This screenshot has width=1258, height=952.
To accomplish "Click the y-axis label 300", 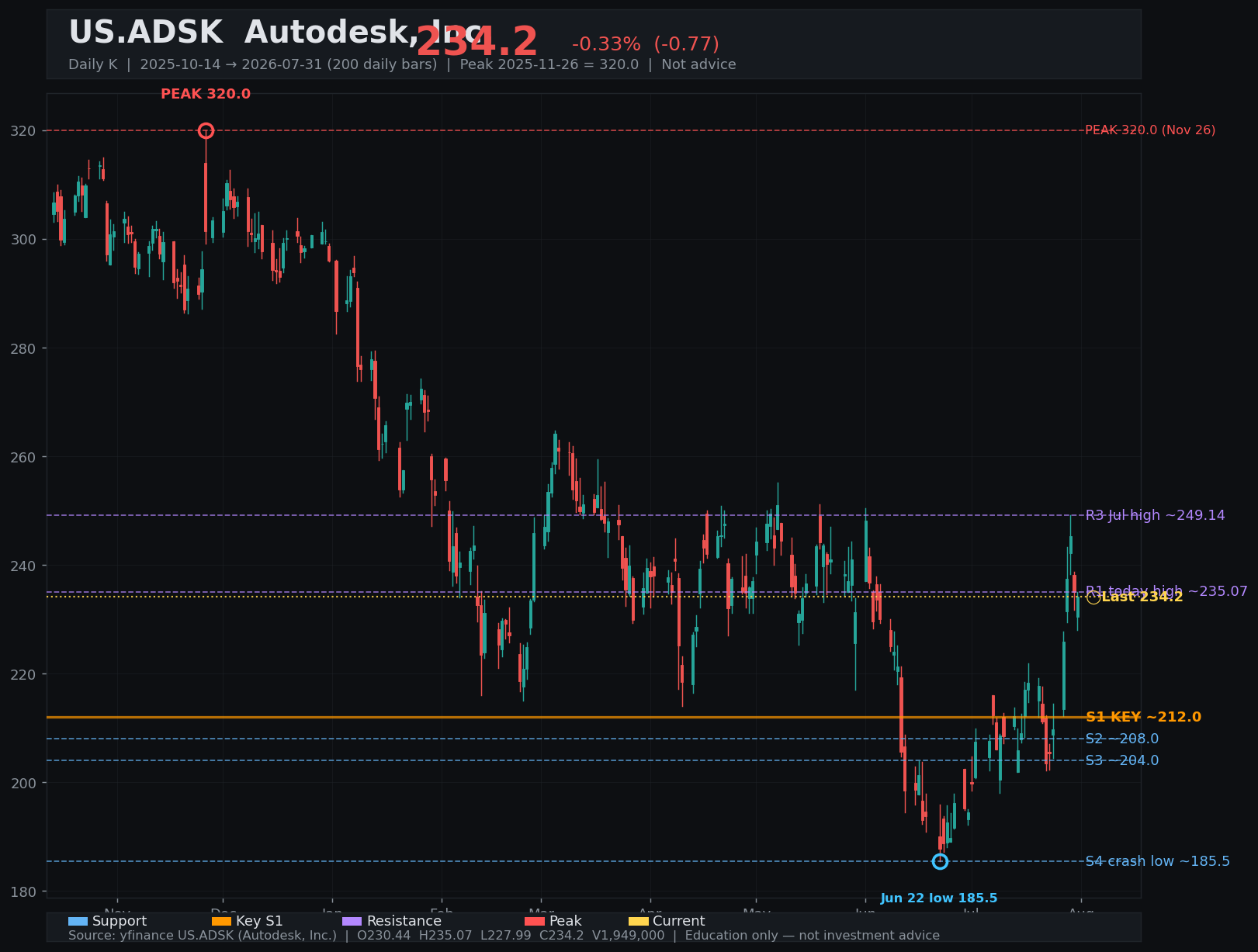I will point(23,239).
